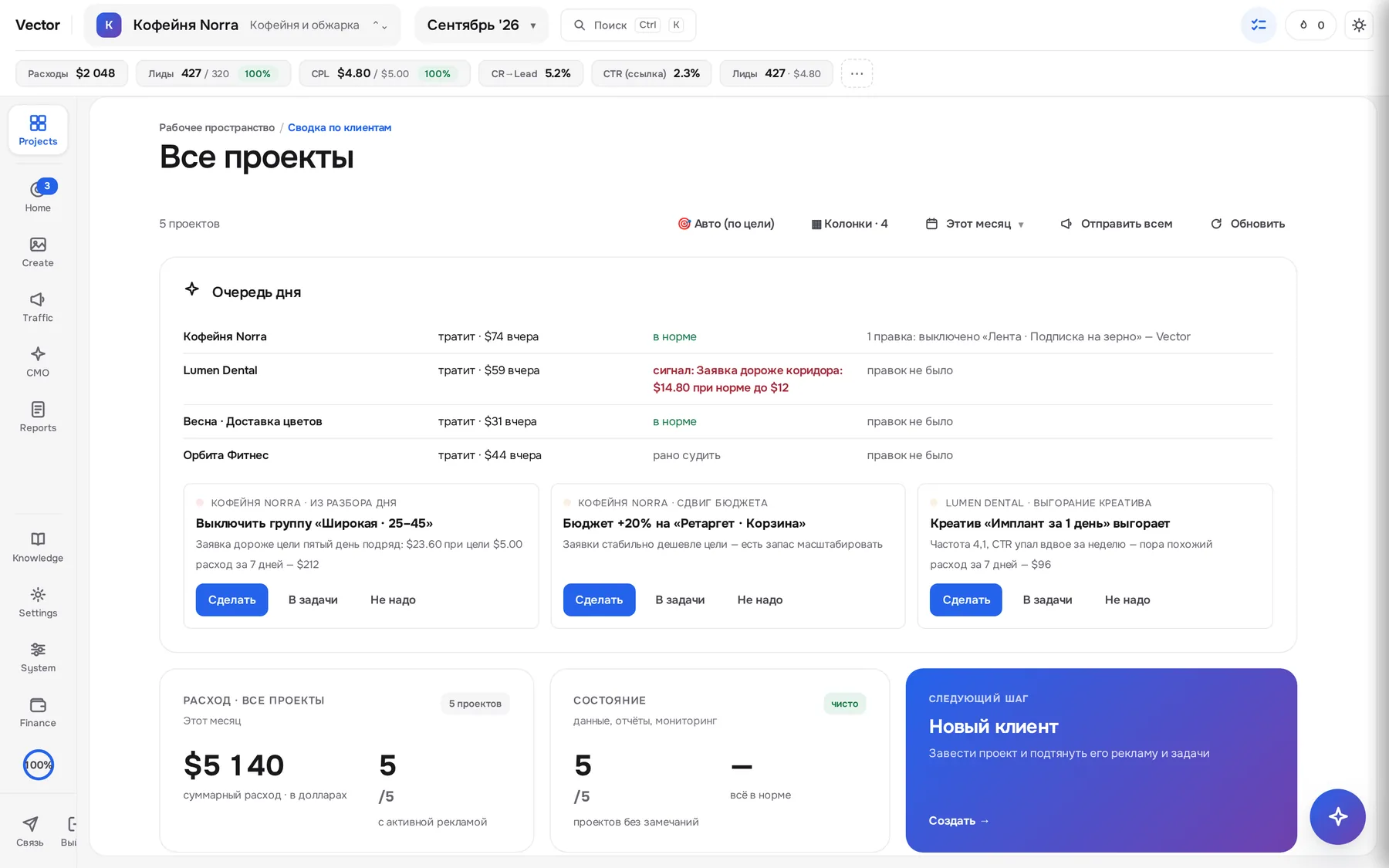Image resolution: width=1389 pixels, height=868 pixels.
Task: Click the Очередь дня sparkle icon
Action: 192,289
